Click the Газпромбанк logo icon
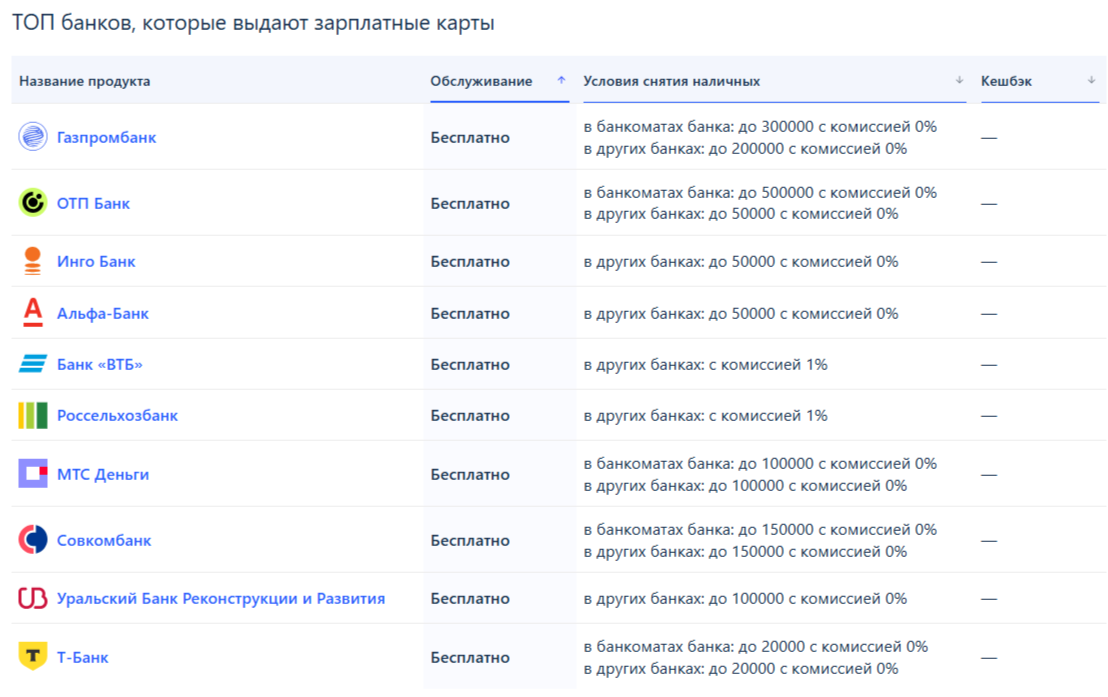 point(33,136)
